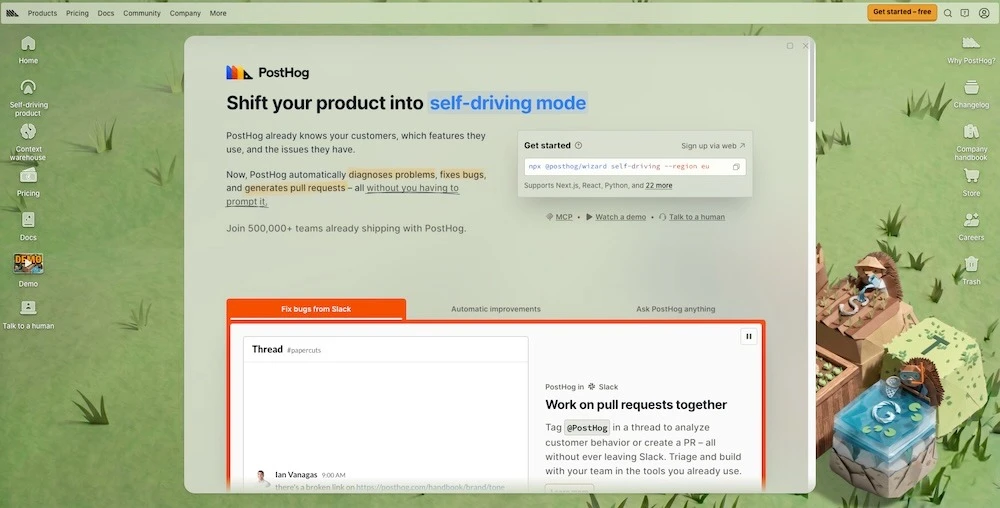Switch to Automatic improvements tab
The image size is (1000, 508).
pyautogui.click(x=496, y=309)
